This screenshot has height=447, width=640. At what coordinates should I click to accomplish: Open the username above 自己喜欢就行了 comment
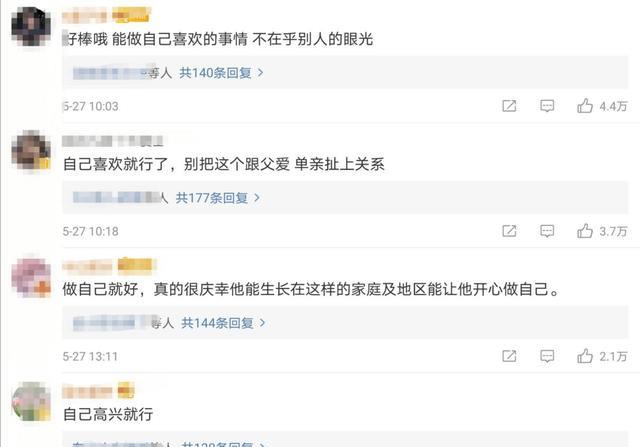click(110, 141)
